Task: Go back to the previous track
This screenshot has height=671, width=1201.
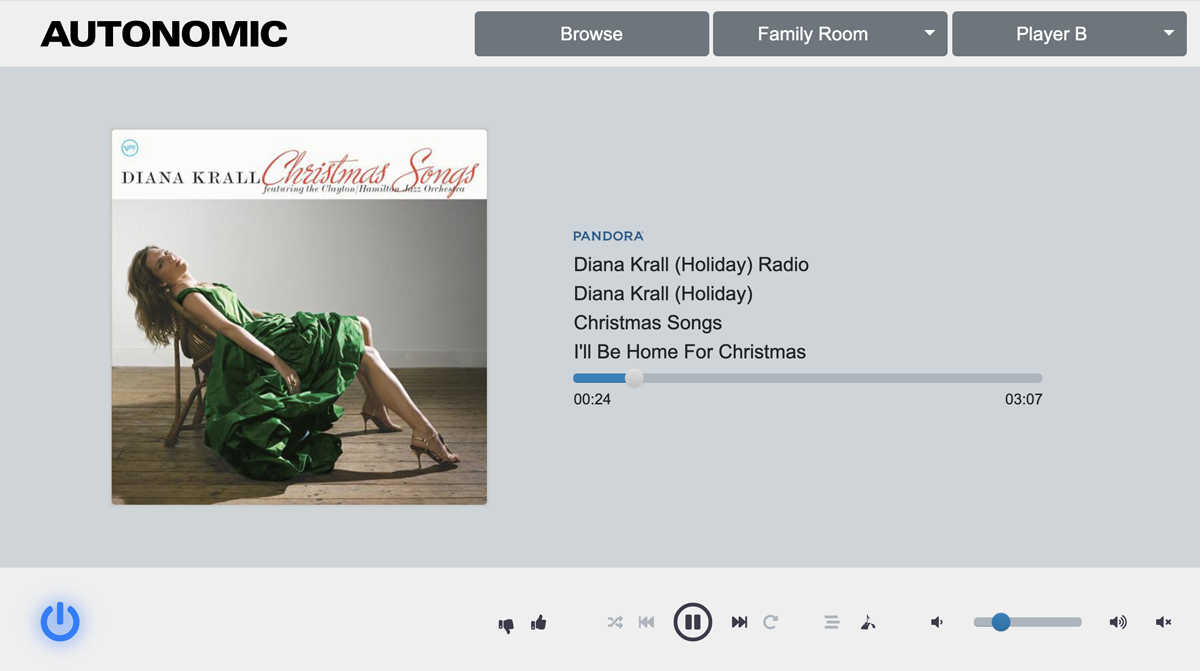Action: point(646,622)
